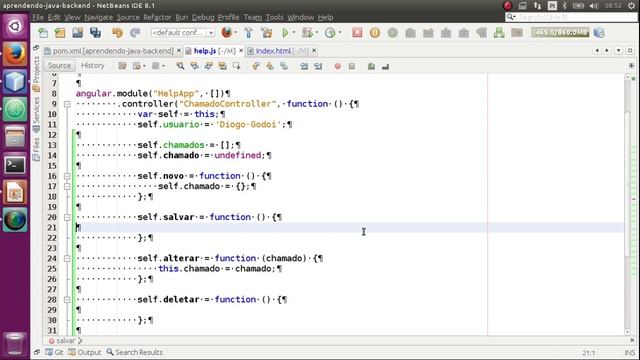This screenshot has height=360, width=640.
Task: Collapse the self.alterar function fold at line 24
Action: pyautogui.click(x=67, y=258)
